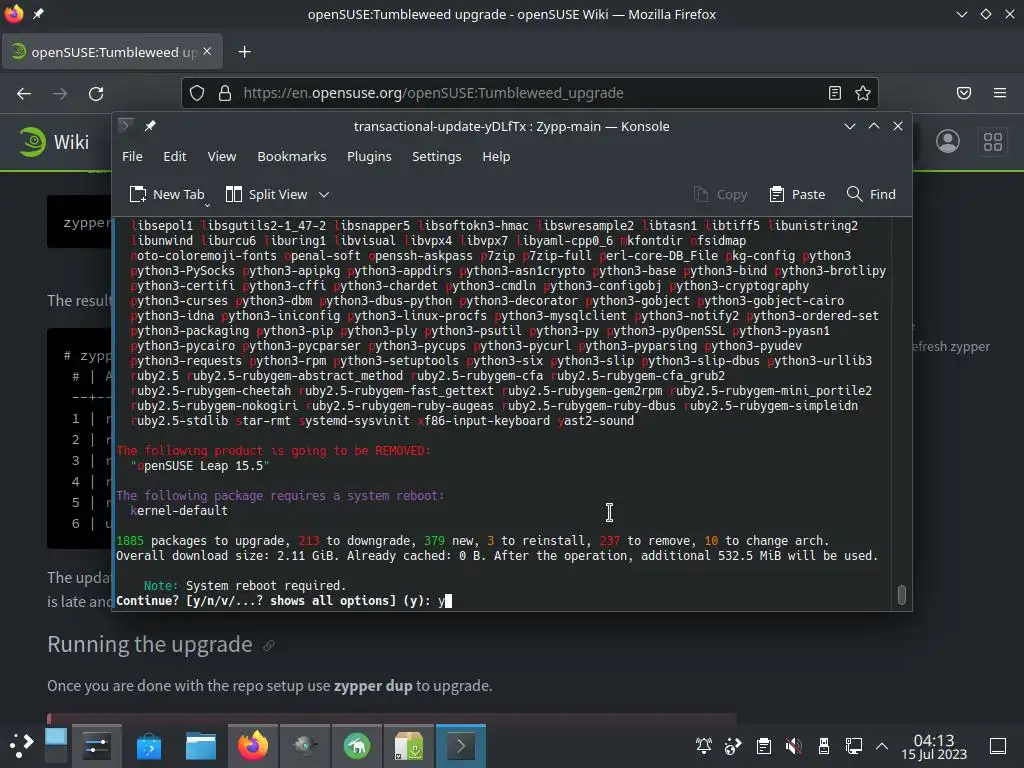This screenshot has width=1024, height=768.
Task: Toggle Firefox reader view icon
Action: pos(835,93)
